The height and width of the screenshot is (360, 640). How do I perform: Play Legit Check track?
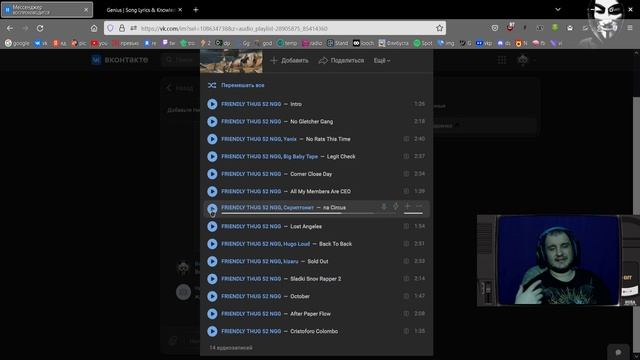tap(212, 157)
